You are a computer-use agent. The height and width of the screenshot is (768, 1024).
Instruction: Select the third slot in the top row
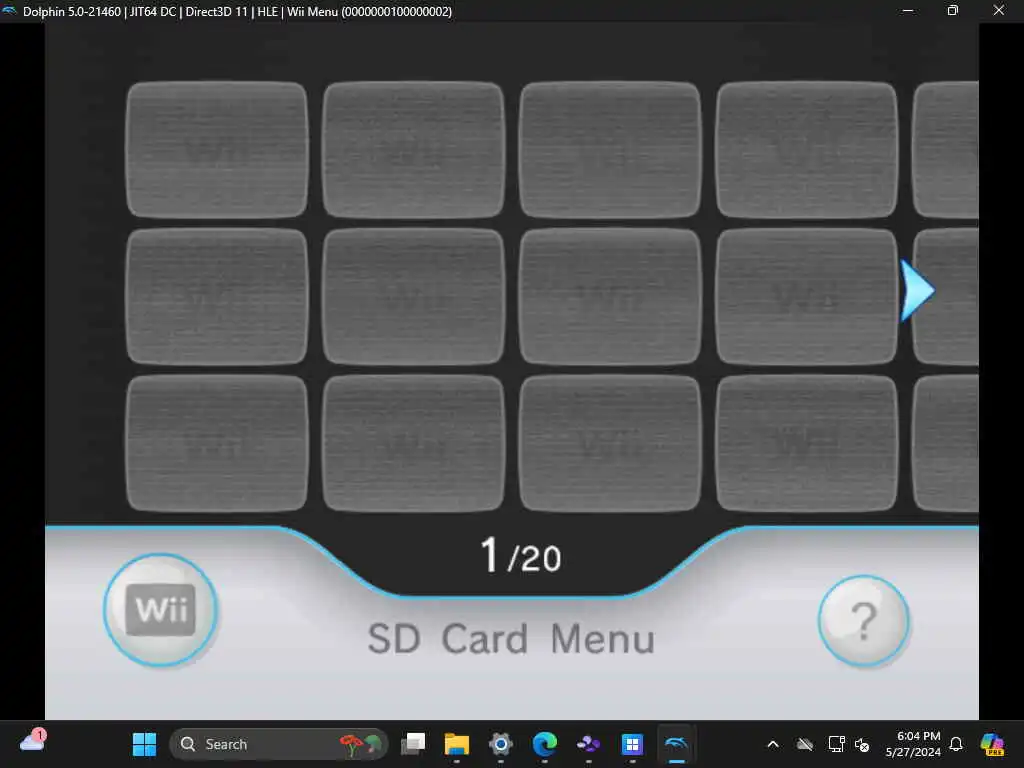610,150
